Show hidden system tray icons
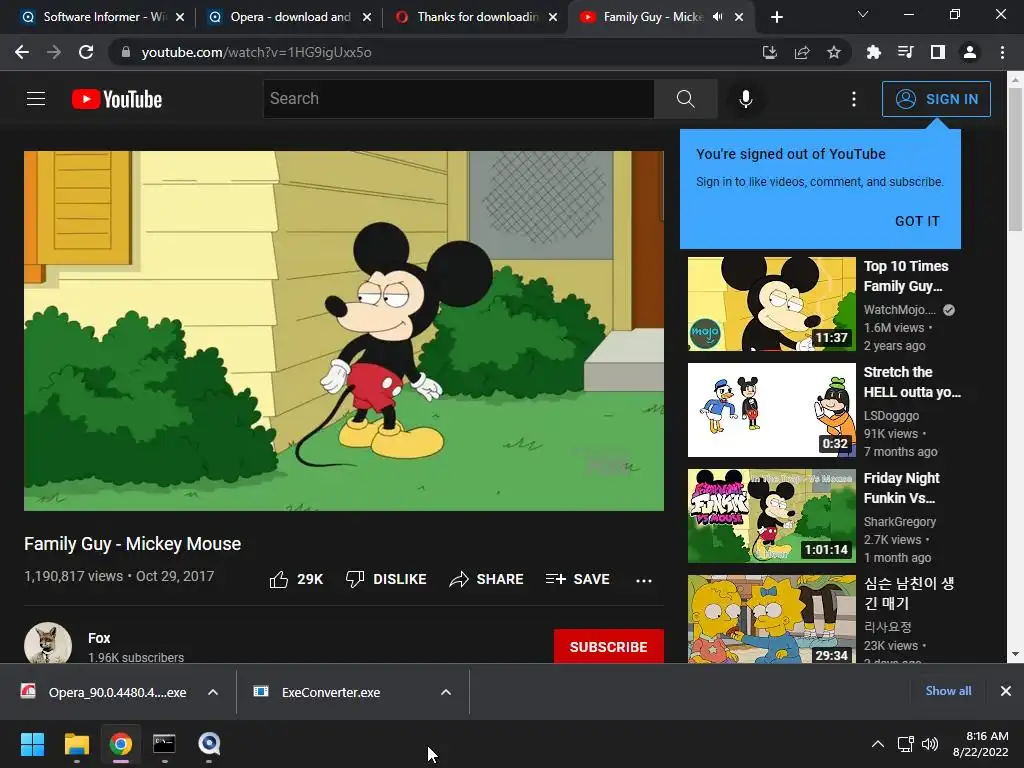The width and height of the screenshot is (1024, 768). [878, 744]
